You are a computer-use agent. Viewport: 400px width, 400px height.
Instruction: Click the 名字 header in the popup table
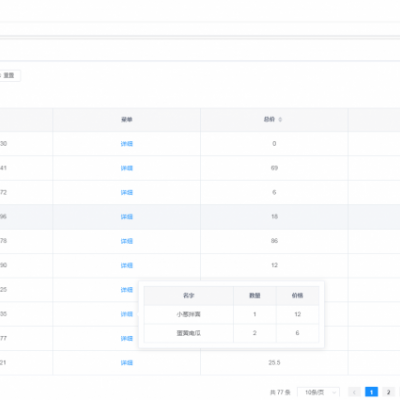[x=189, y=296]
